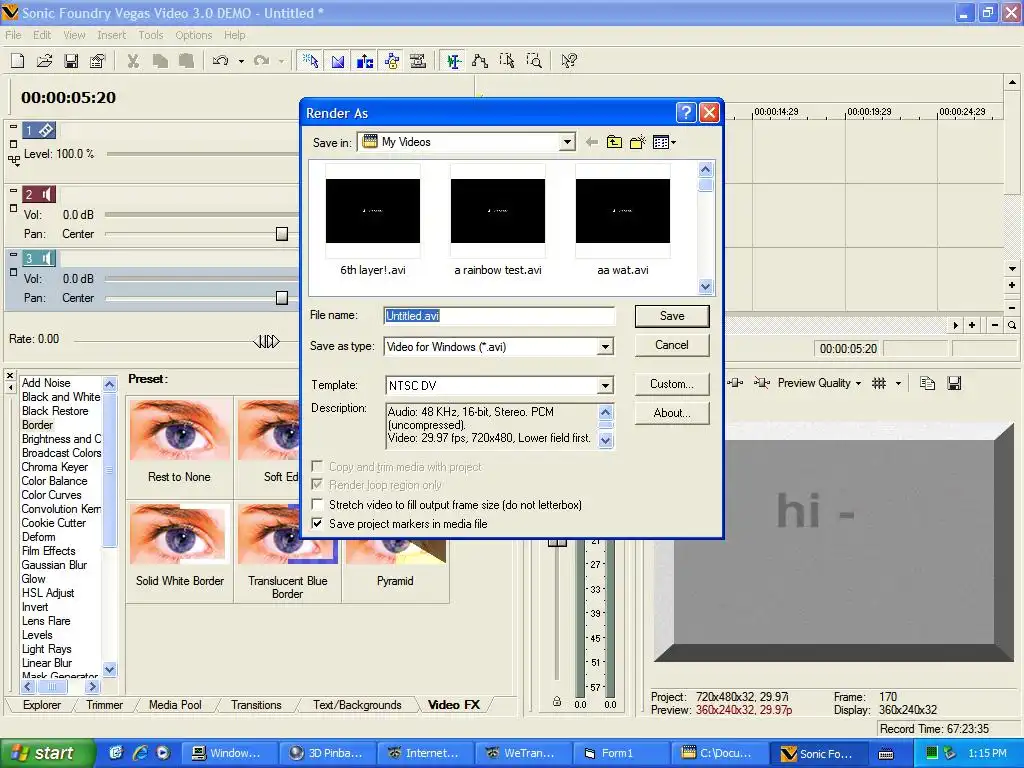The image size is (1024, 768).
Task: Click the timeline zoom magnifier icon
Action: [x=1012, y=325]
